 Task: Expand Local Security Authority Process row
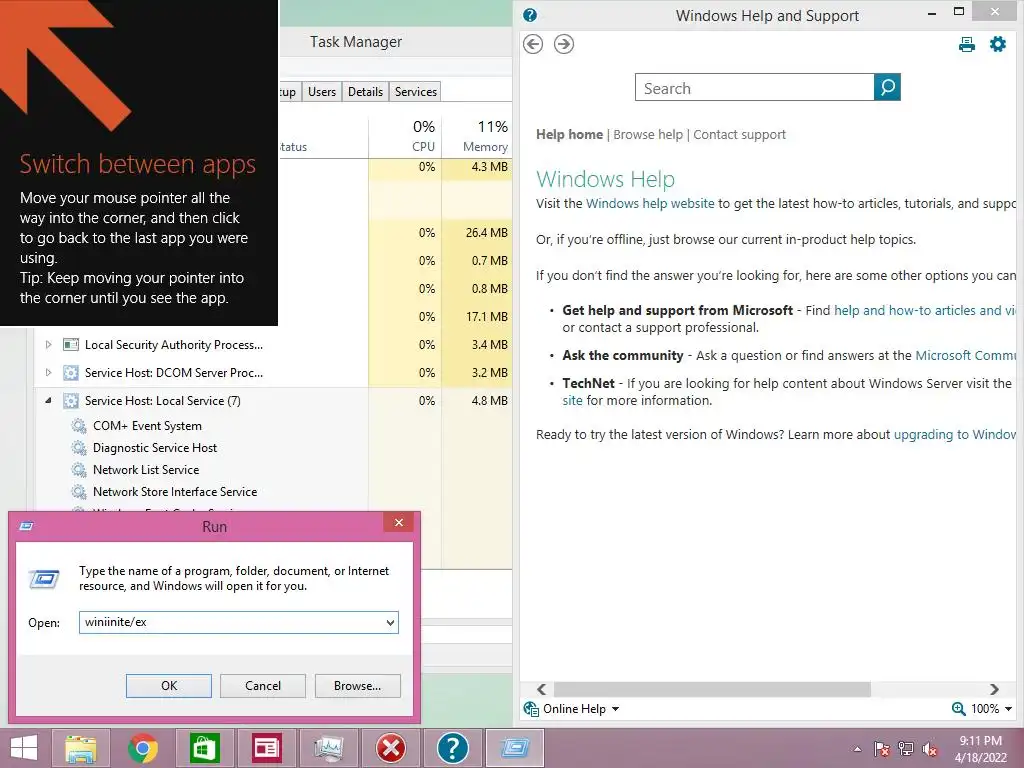pyautogui.click(x=48, y=345)
